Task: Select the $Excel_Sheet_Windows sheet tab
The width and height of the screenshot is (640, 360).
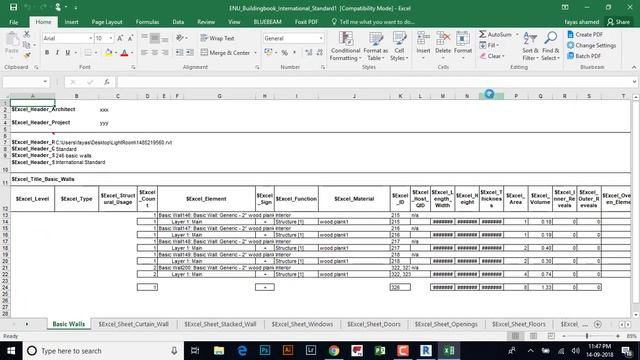Action: pos(302,324)
